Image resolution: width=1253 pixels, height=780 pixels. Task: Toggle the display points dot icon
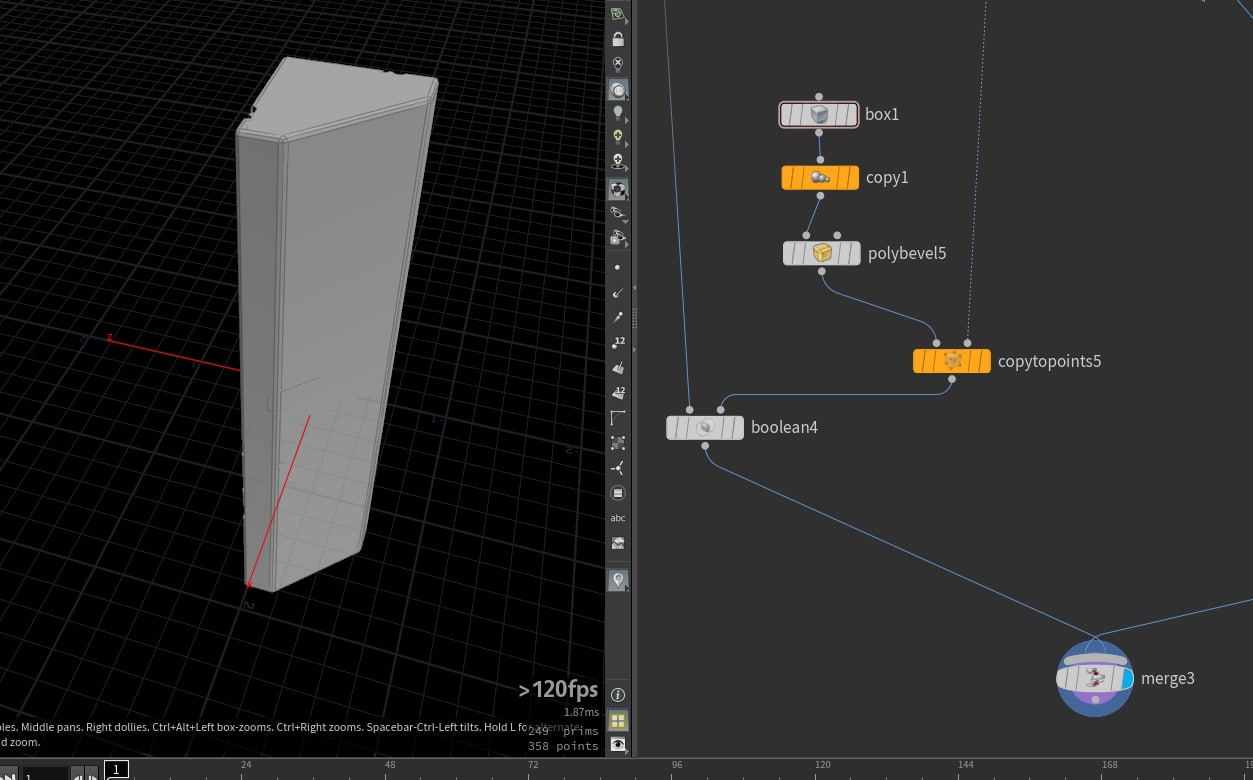click(618, 268)
